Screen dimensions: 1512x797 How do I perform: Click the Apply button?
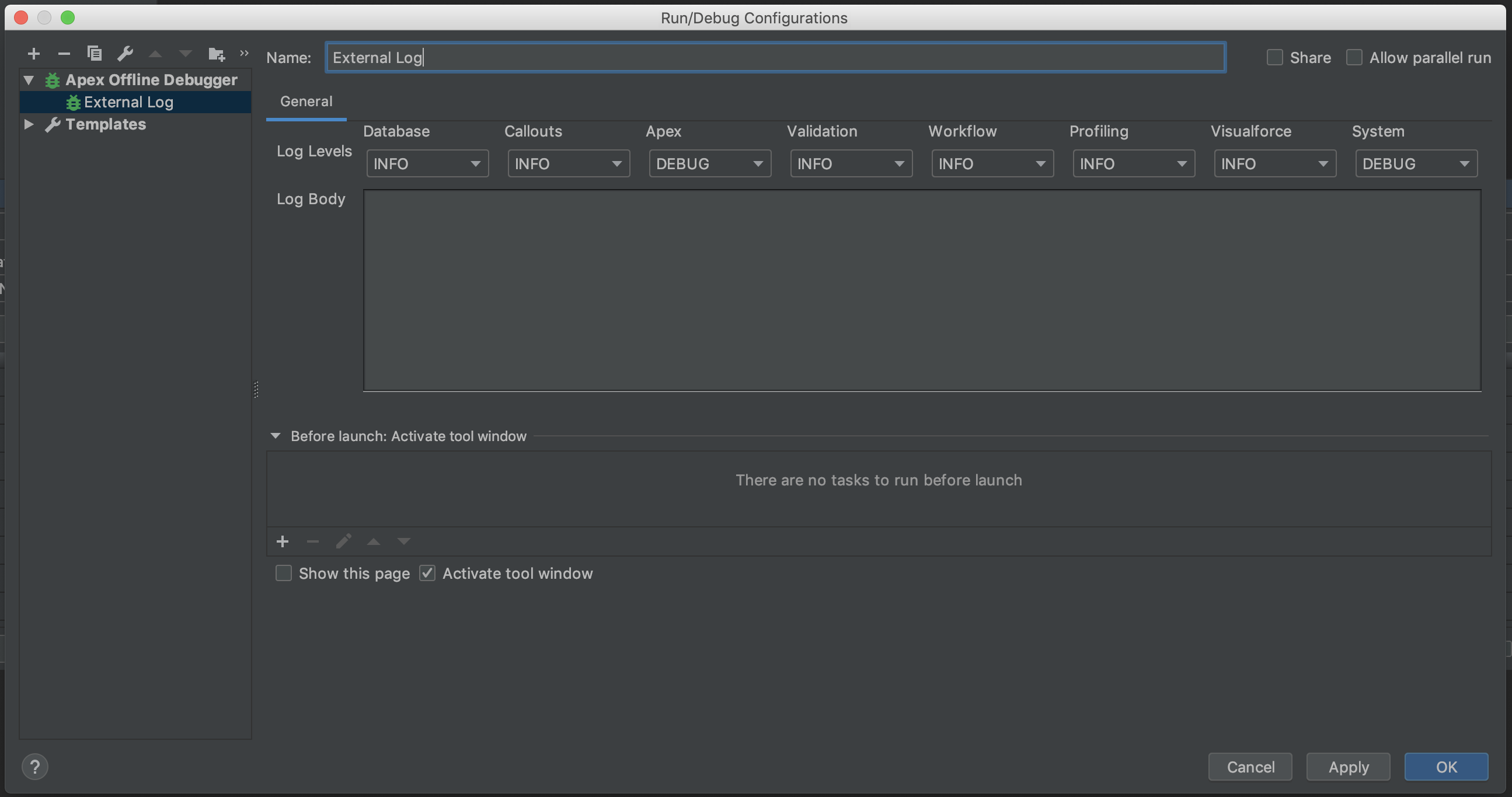coord(1348,766)
